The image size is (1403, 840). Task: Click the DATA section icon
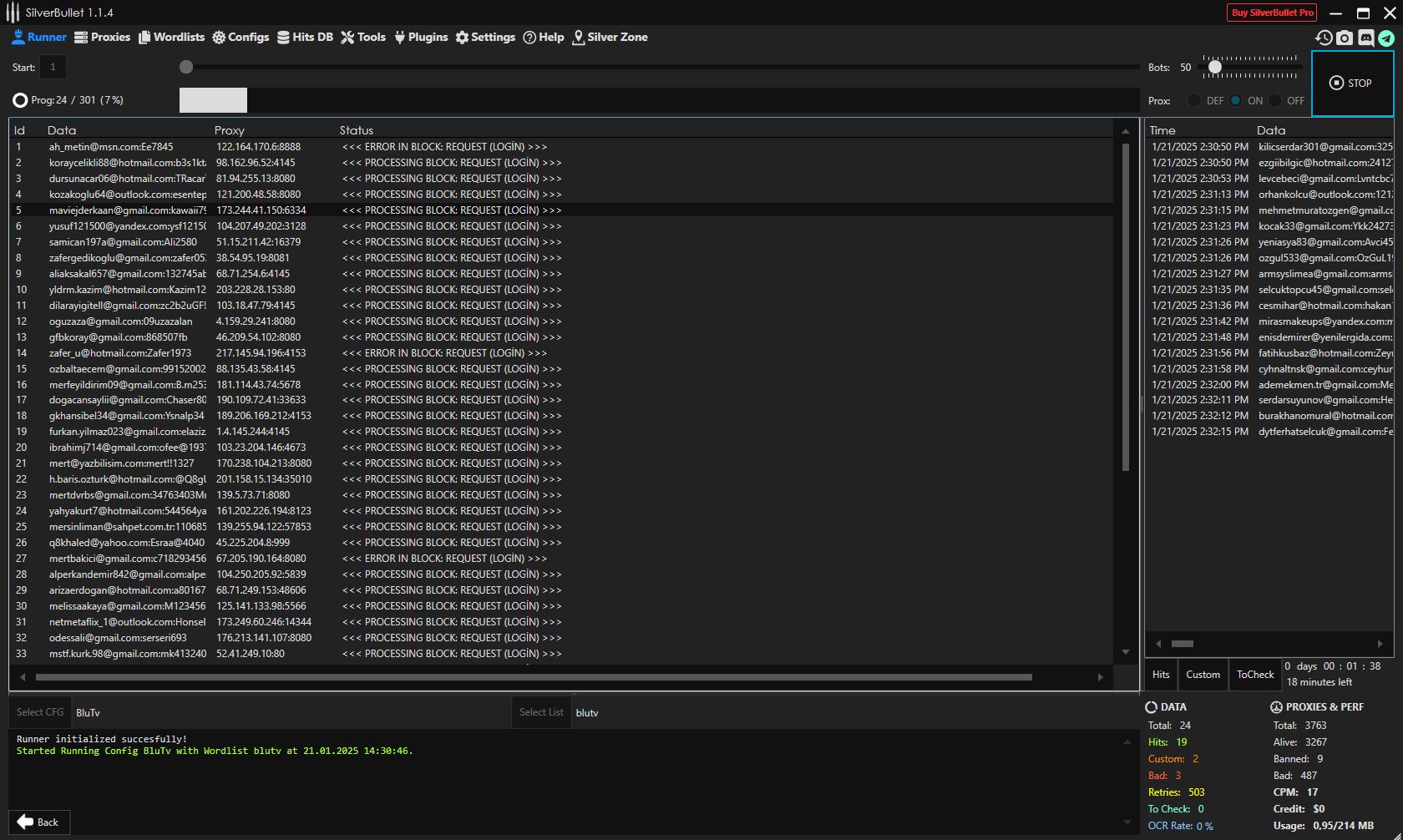pyautogui.click(x=1151, y=707)
